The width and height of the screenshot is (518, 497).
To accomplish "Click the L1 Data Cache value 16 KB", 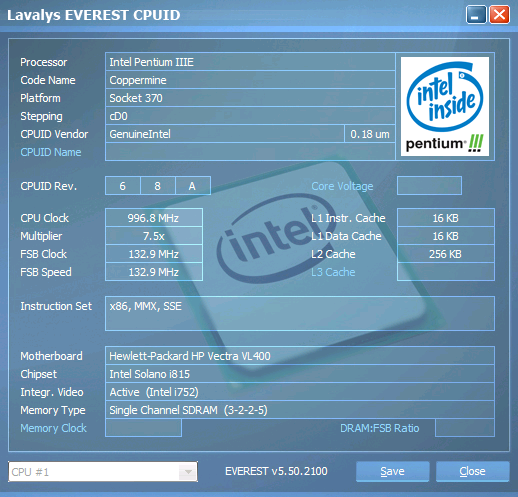I will 446,236.
